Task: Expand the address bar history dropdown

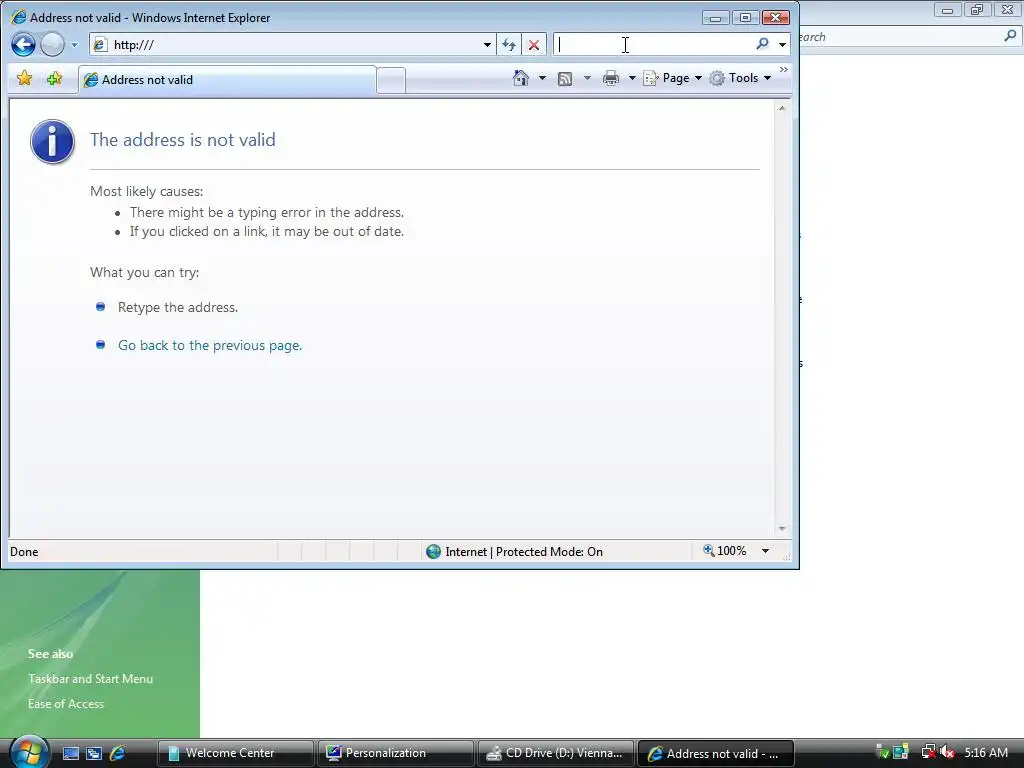Action: point(487,44)
